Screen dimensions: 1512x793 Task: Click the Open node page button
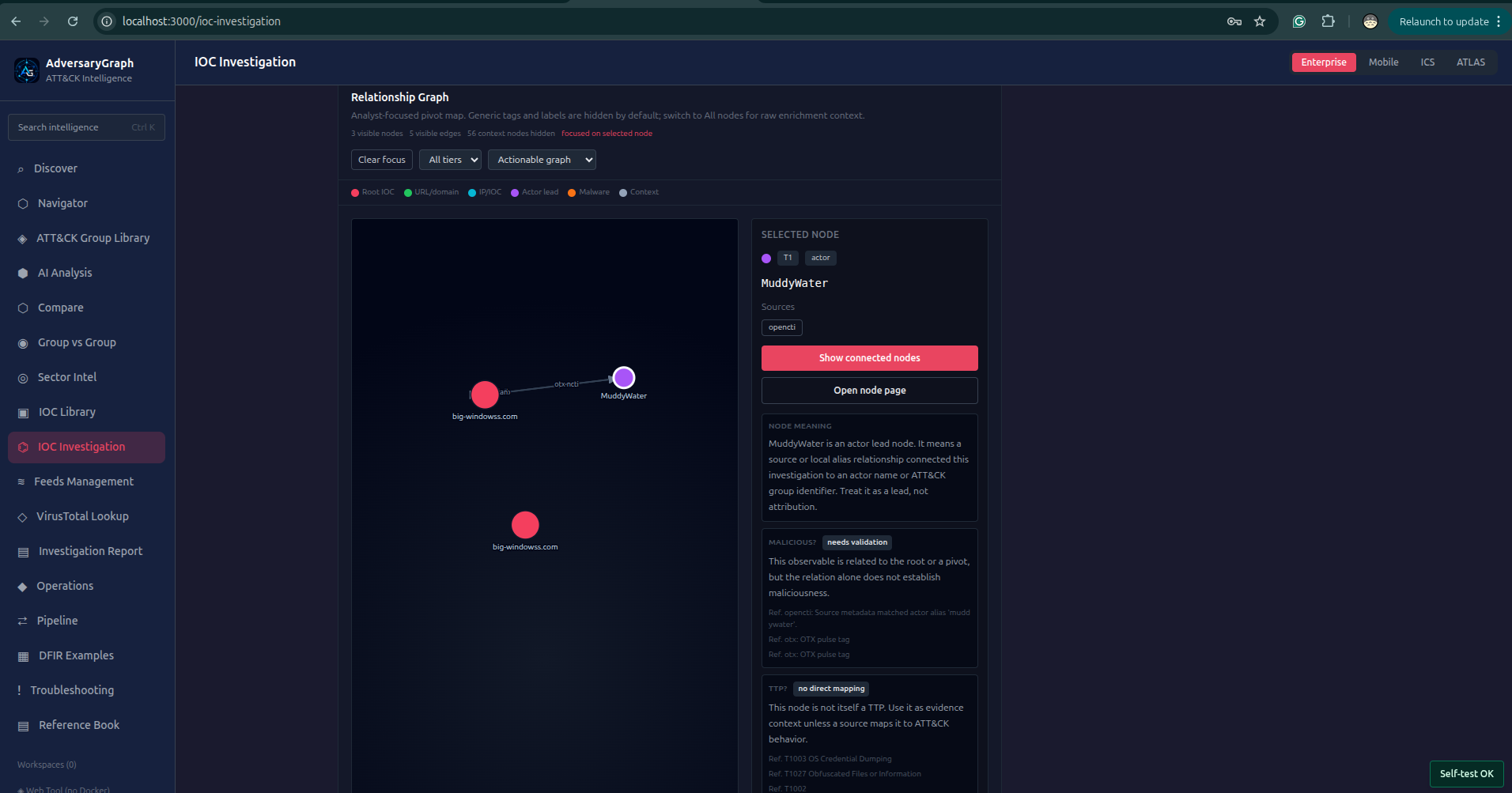(869, 391)
